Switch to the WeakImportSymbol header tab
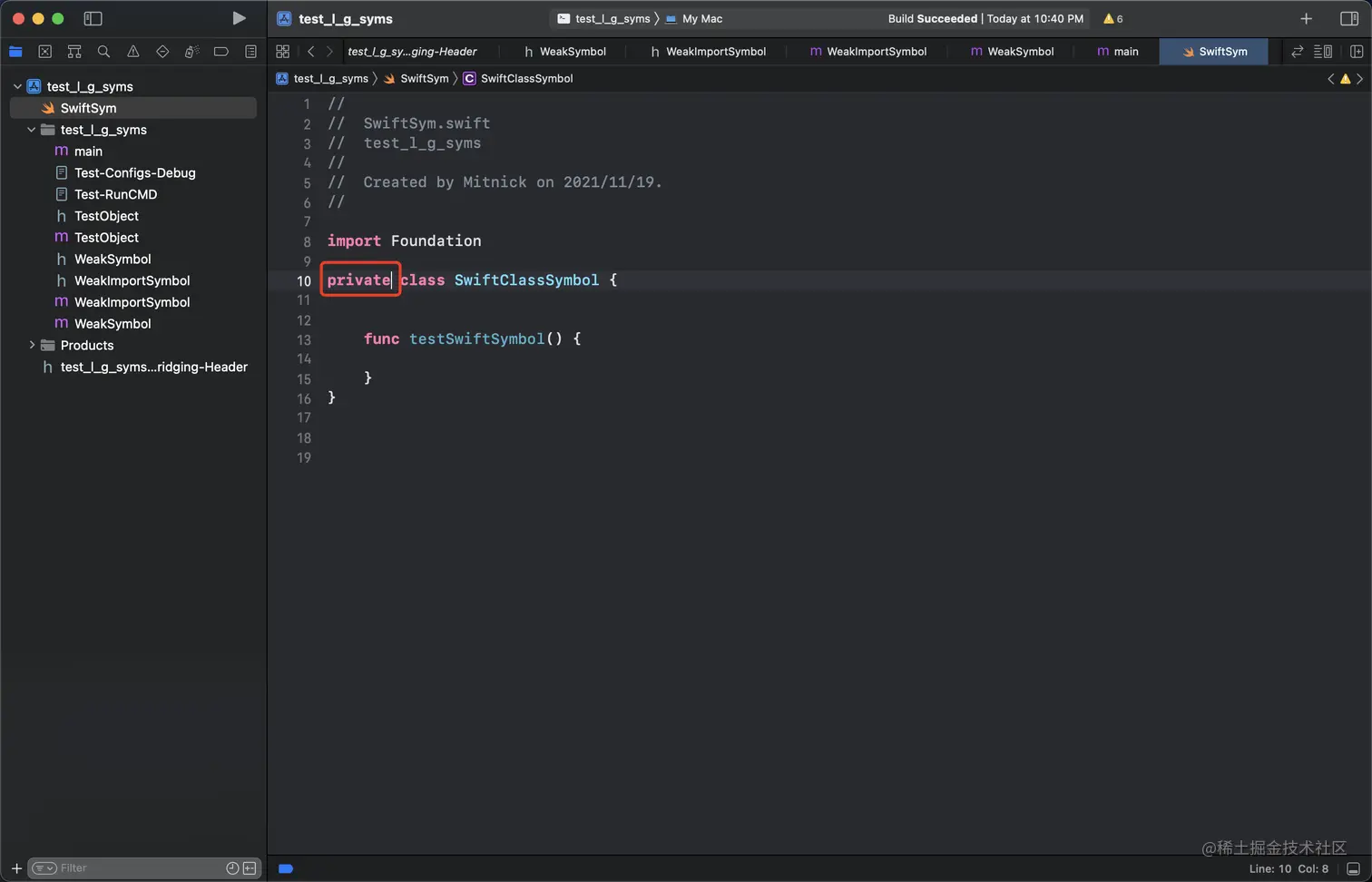1372x882 pixels. click(708, 52)
